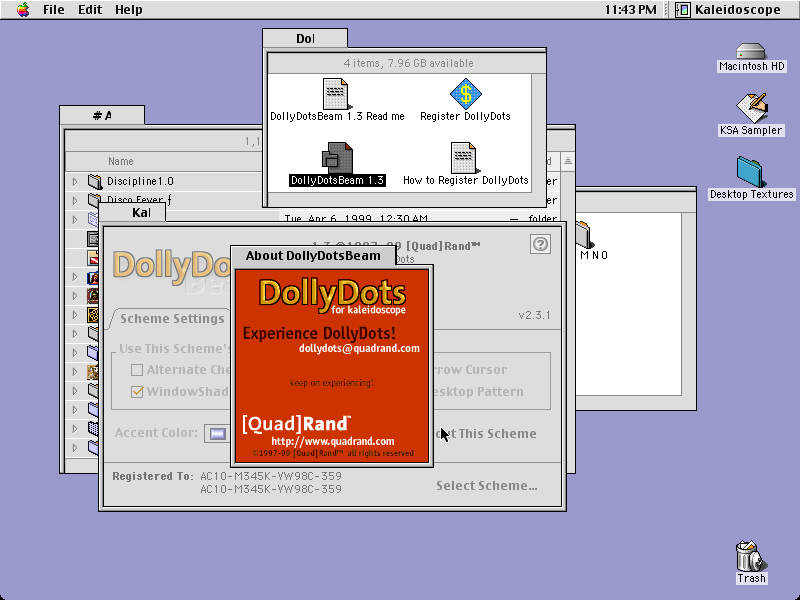Click the dollydots@quadrand.com email address

[359, 348]
